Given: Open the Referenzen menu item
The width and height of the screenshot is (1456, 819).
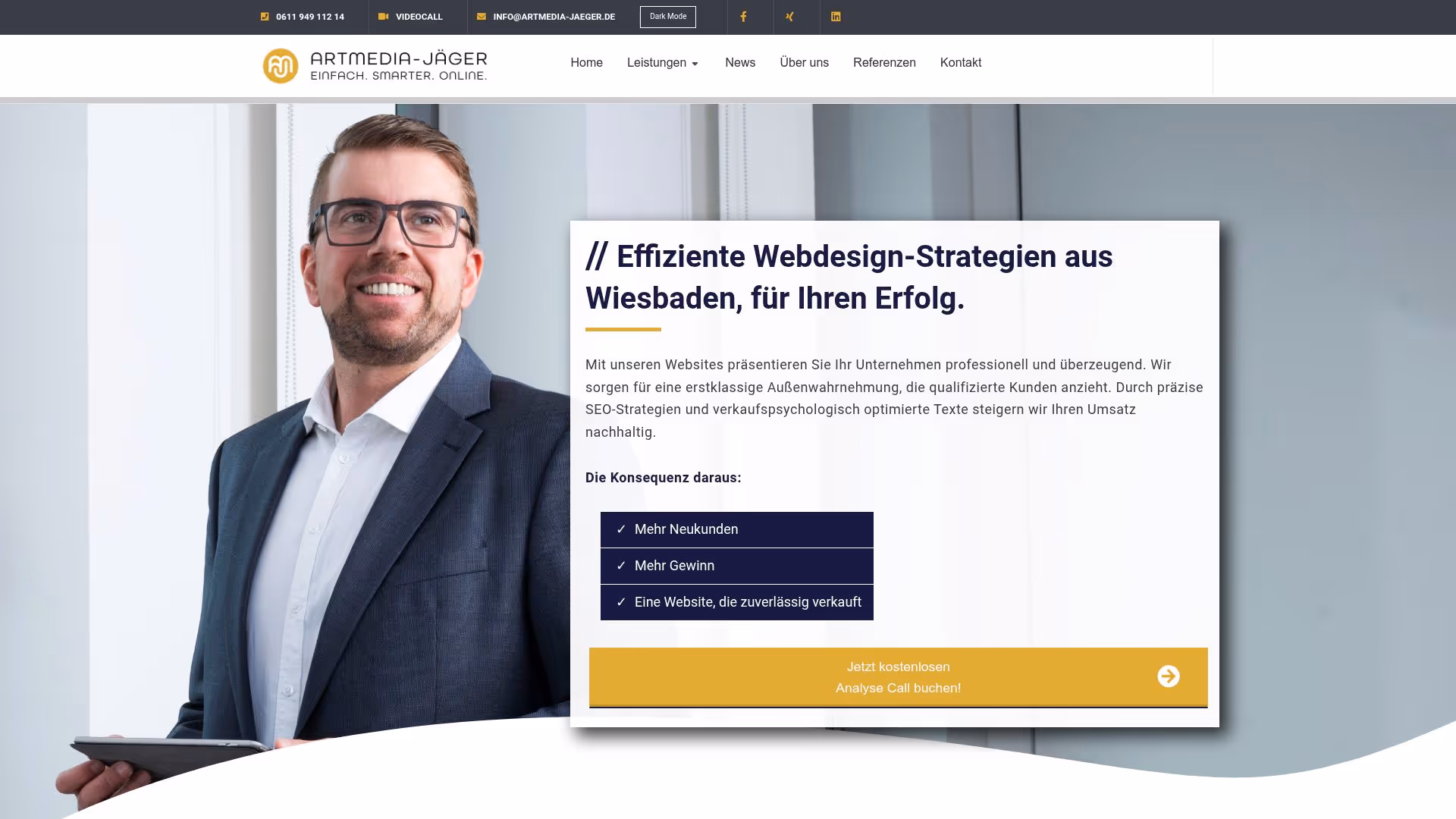Looking at the screenshot, I should point(884,63).
